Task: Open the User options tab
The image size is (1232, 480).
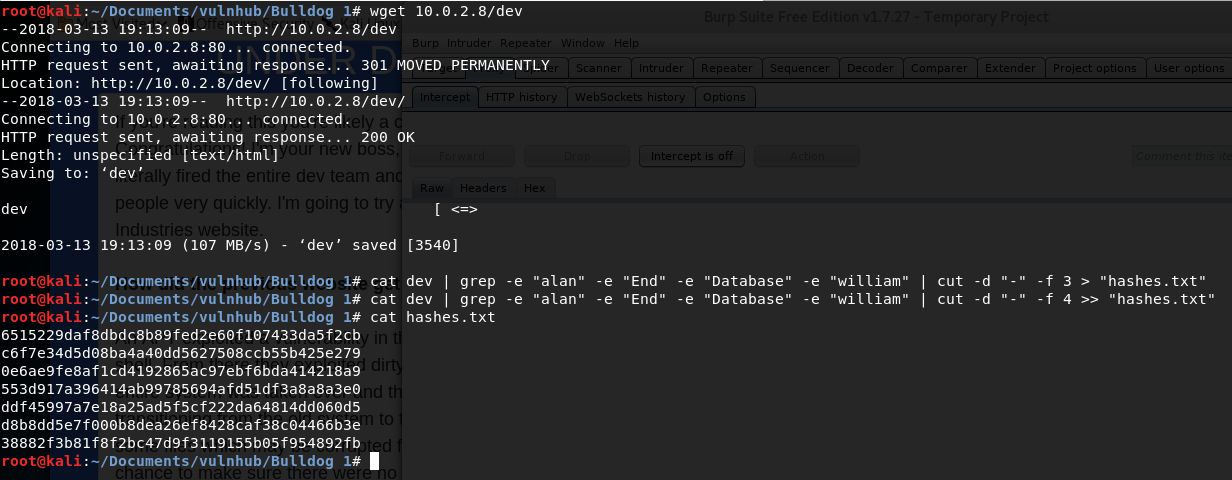Action: click(1189, 68)
